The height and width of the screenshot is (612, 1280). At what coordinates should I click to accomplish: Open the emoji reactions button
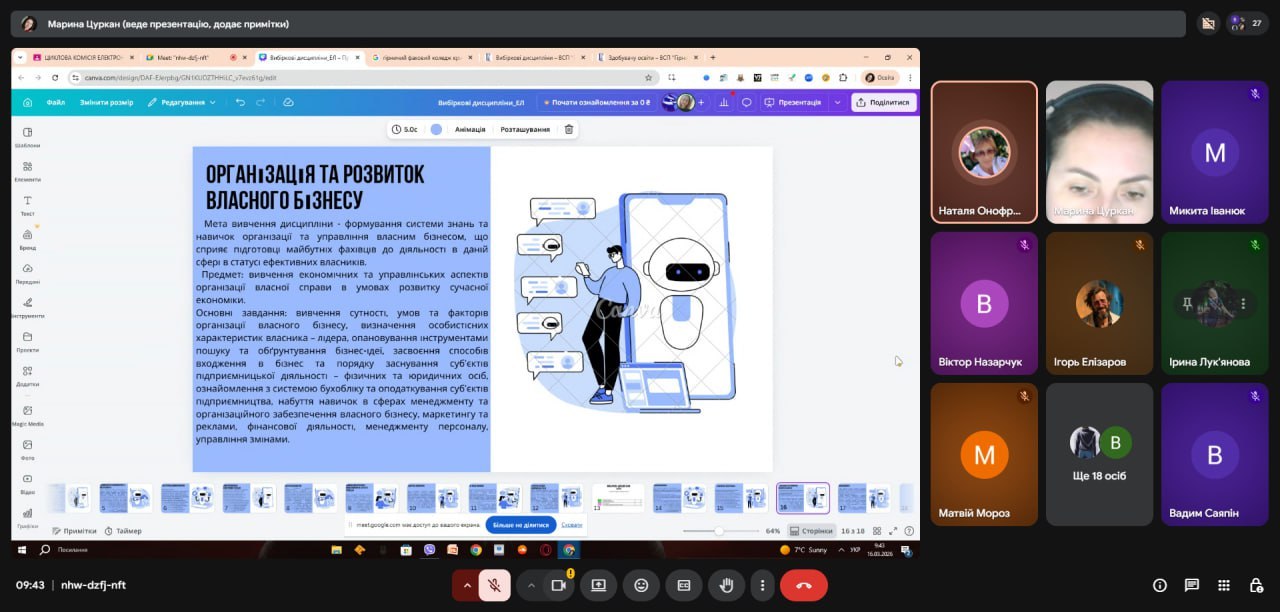point(641,585)
